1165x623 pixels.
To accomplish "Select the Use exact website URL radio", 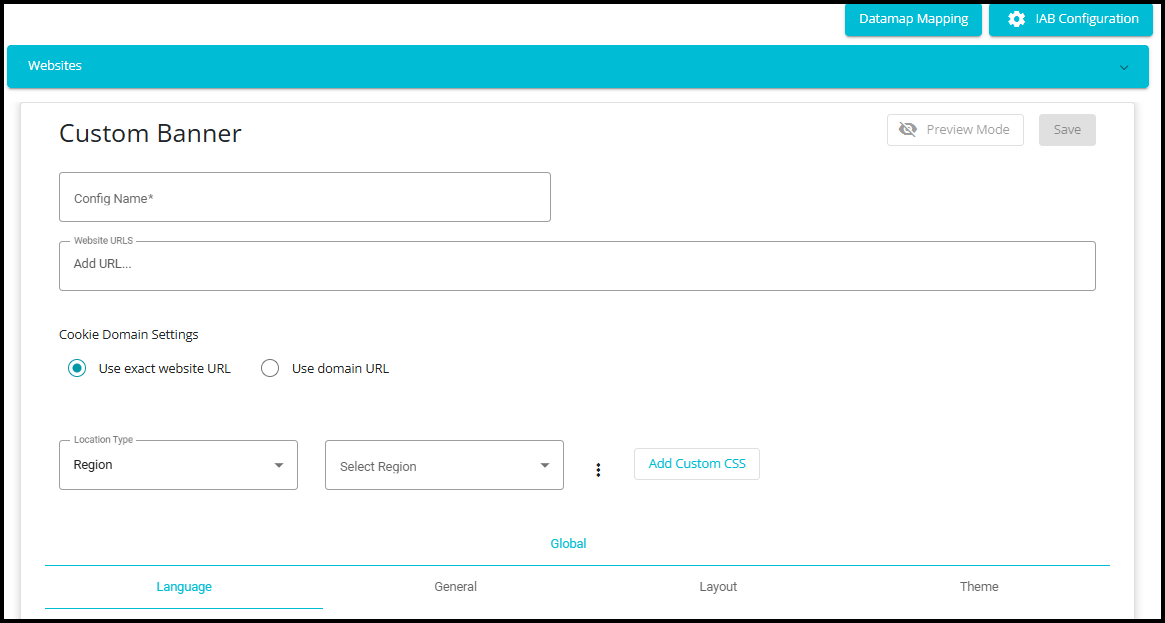I will coord(77,368).
